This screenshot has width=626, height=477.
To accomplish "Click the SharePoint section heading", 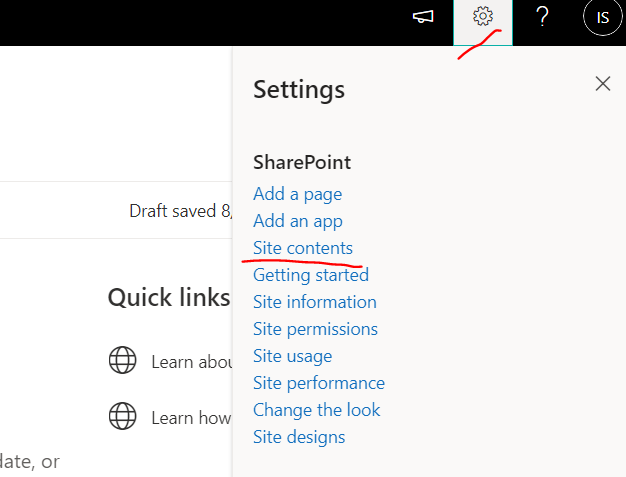I will pos(302,162).
